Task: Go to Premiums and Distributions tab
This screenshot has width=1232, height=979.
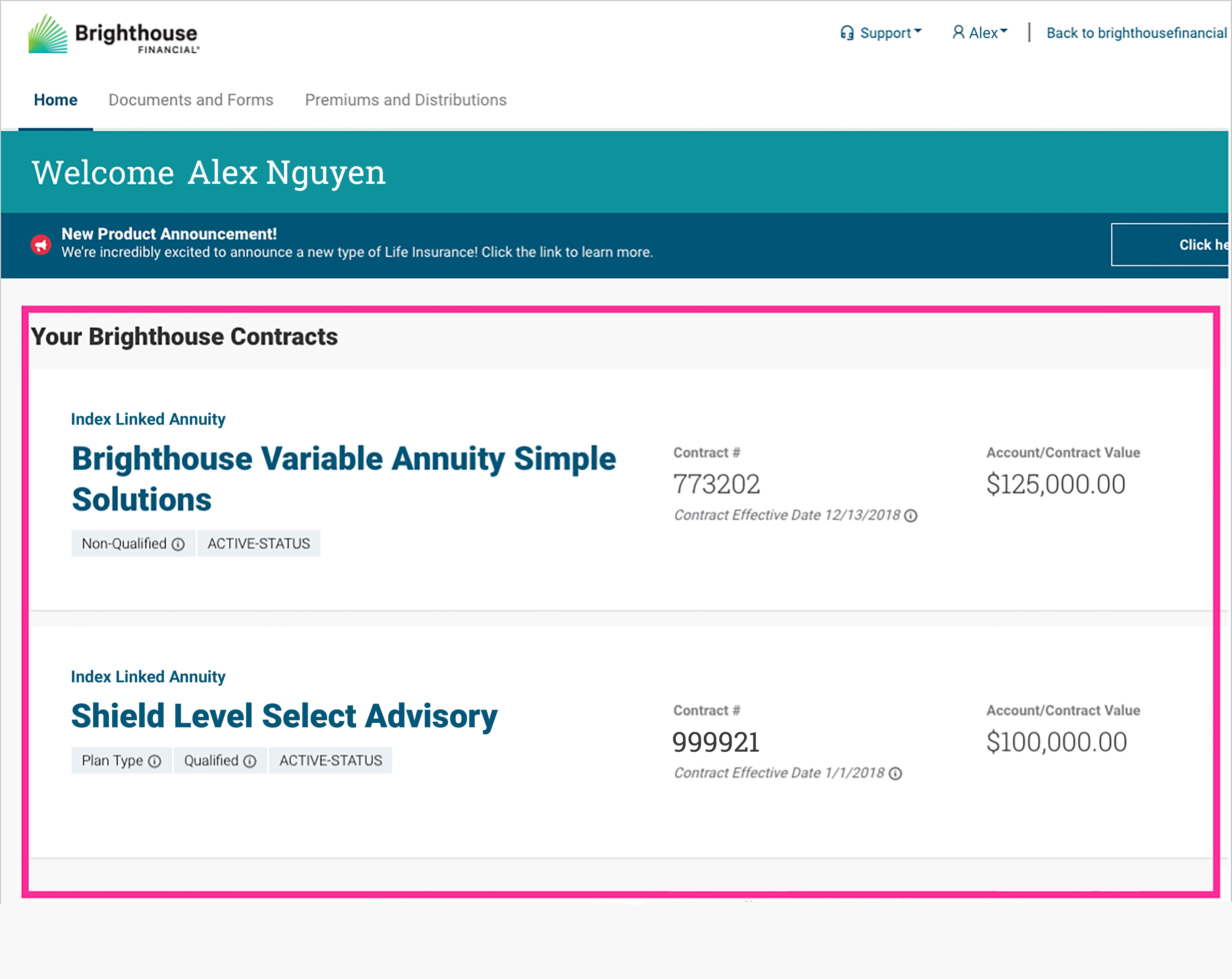Action: tap(406, 100)
